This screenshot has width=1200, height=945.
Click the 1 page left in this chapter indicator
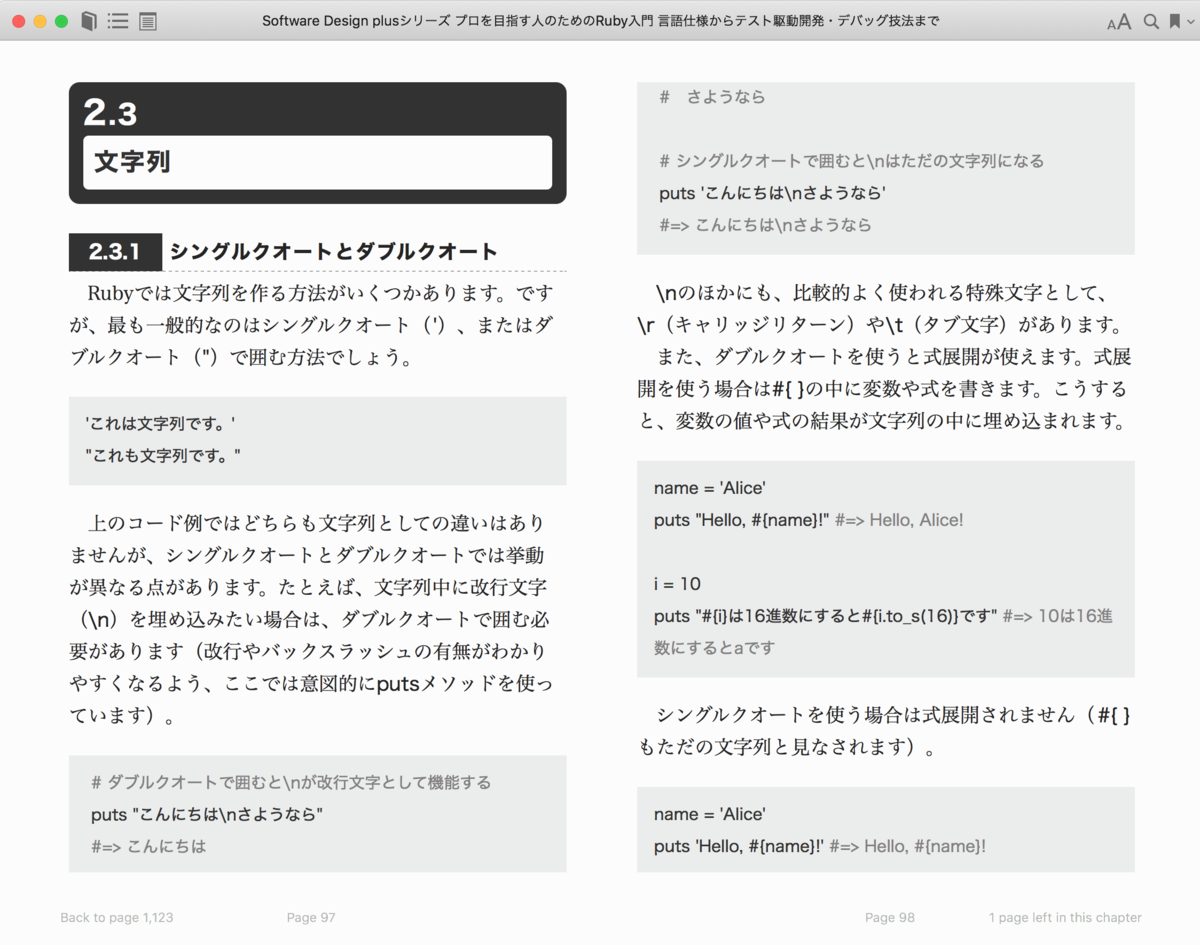tap(1065, 917)
